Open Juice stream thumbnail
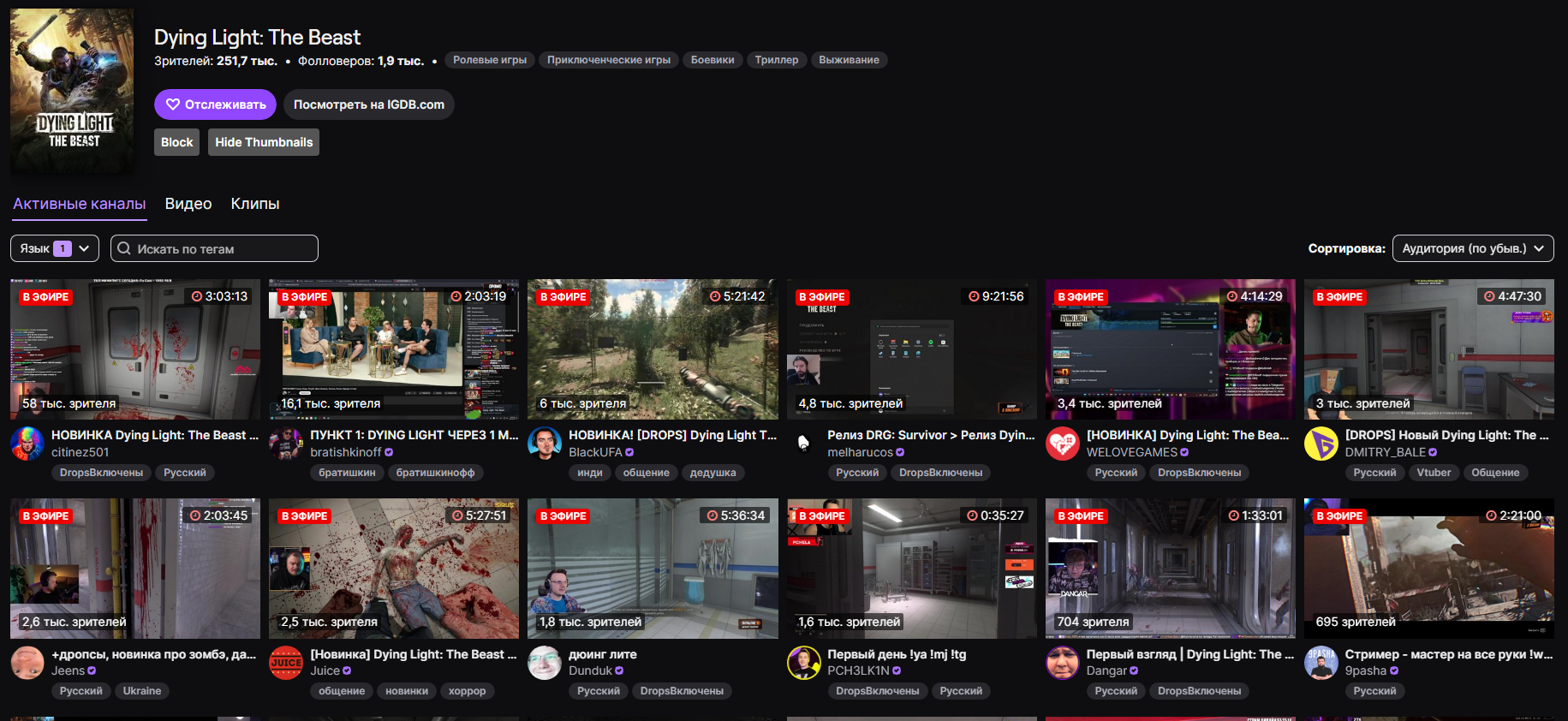This screenshot has height=721, width=1568. [x=394, y=569]
